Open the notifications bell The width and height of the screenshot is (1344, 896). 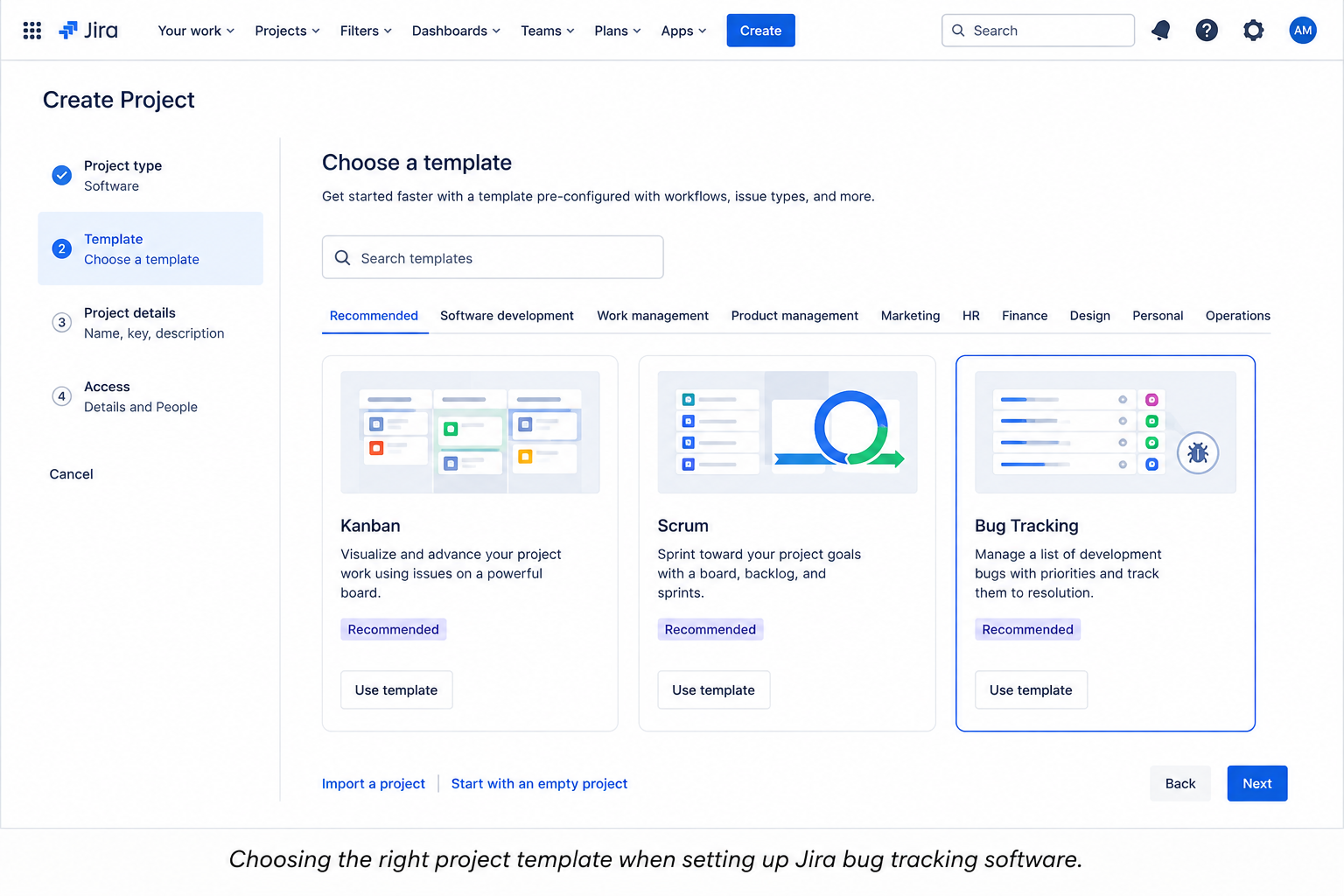pos(1161,31)
